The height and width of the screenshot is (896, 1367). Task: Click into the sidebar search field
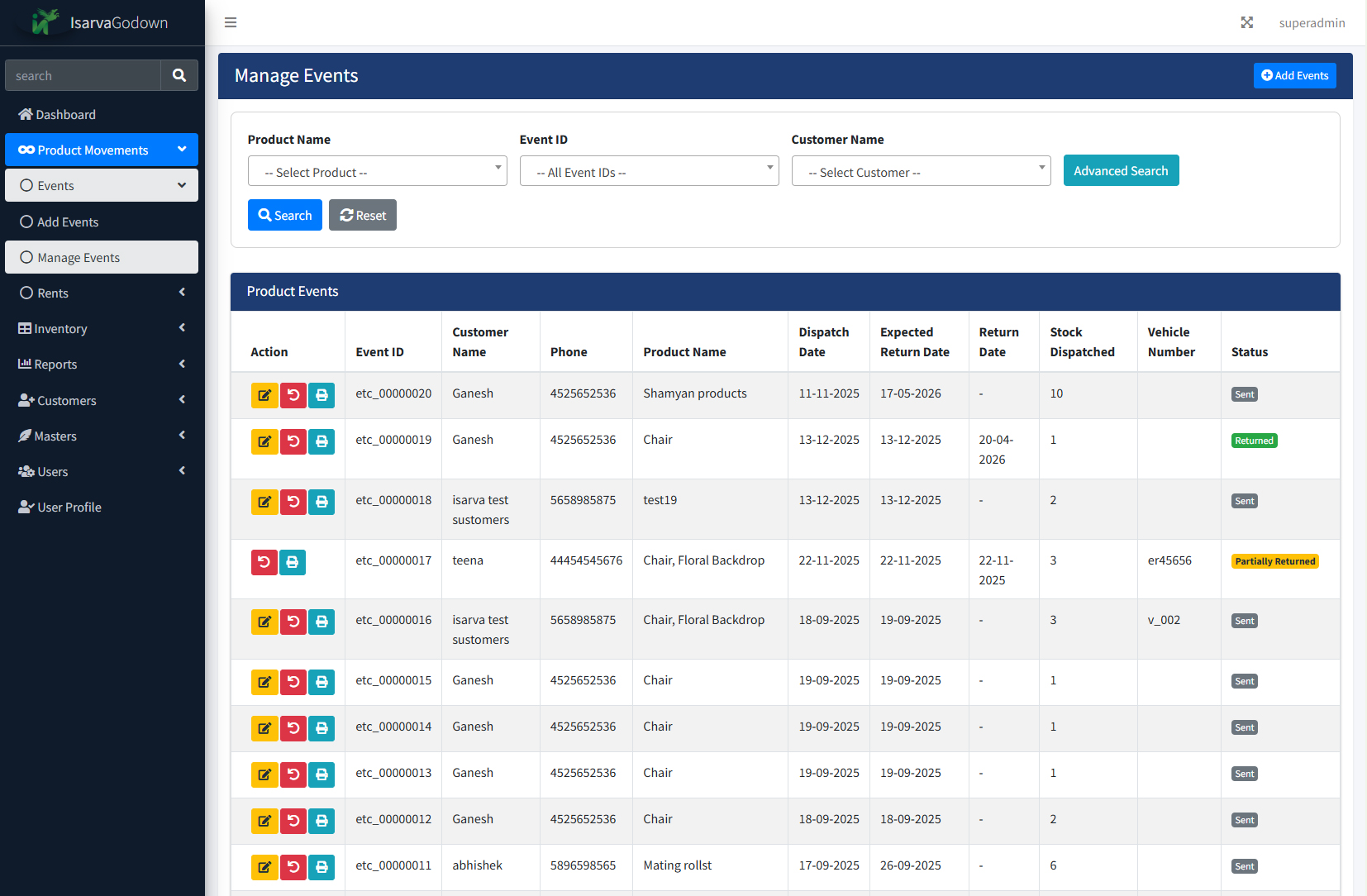(83, 75)
